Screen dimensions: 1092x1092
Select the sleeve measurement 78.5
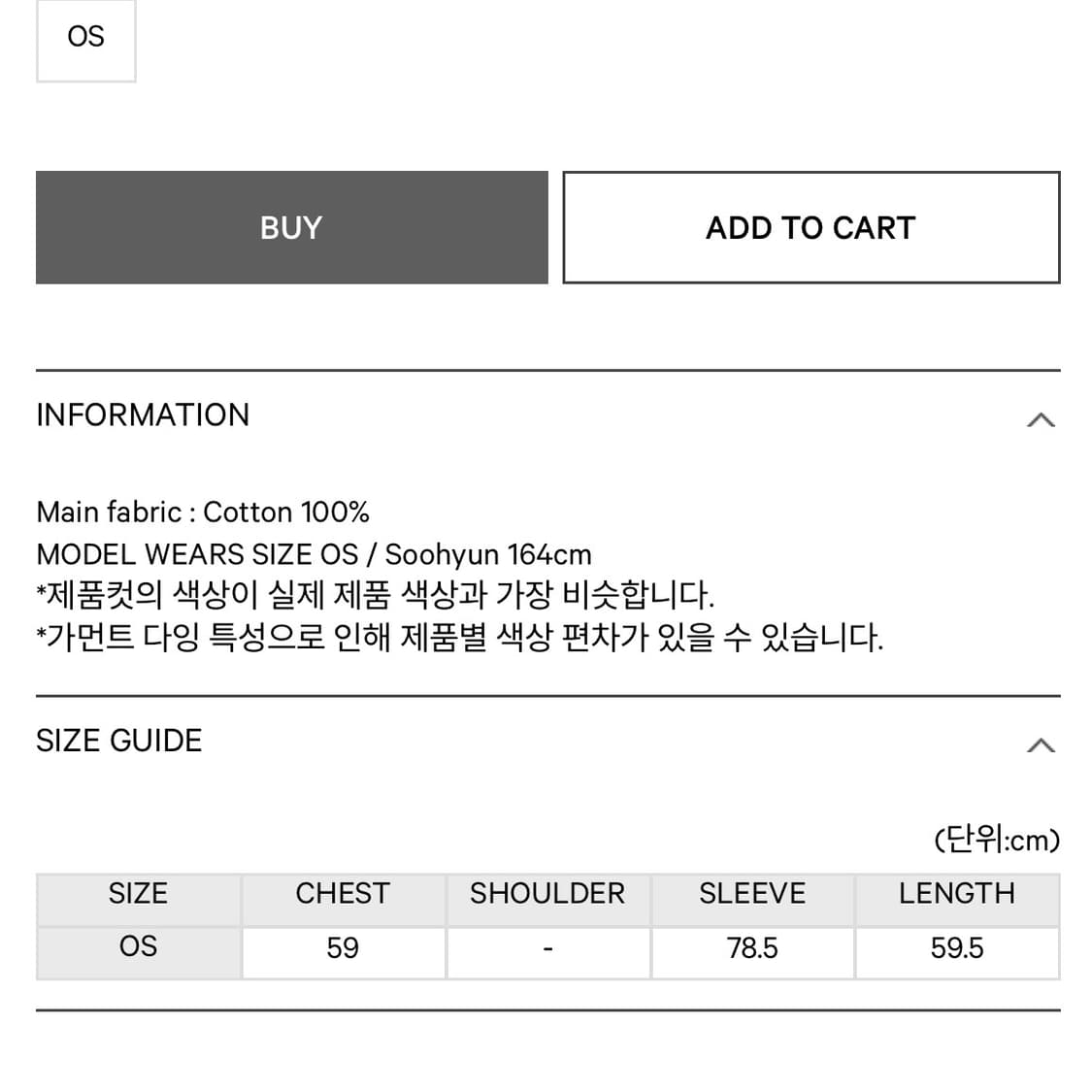pos(752,948)
